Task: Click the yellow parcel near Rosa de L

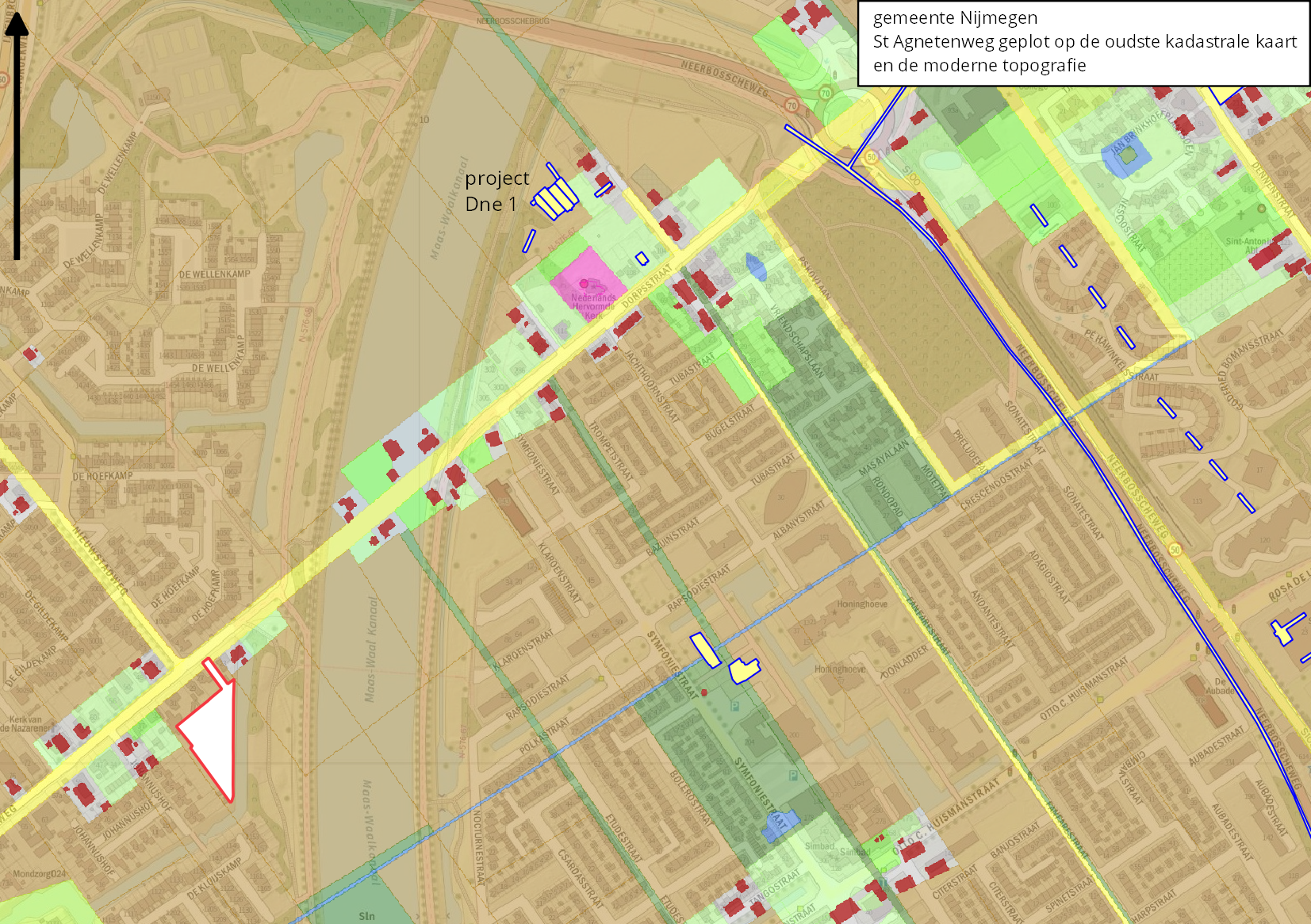Action: 1287,629
